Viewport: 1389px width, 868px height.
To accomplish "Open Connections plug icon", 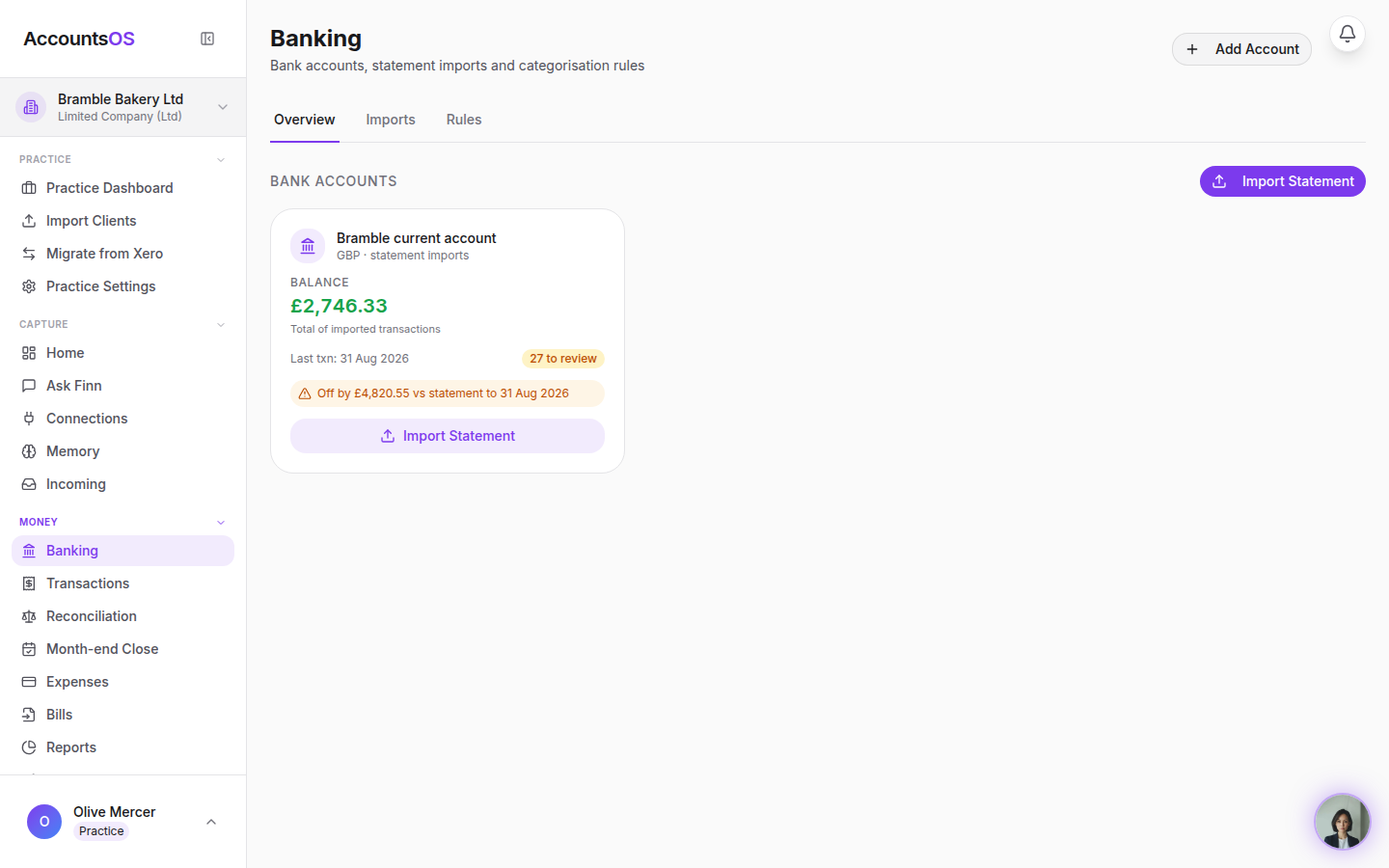I will click(29, 419).
